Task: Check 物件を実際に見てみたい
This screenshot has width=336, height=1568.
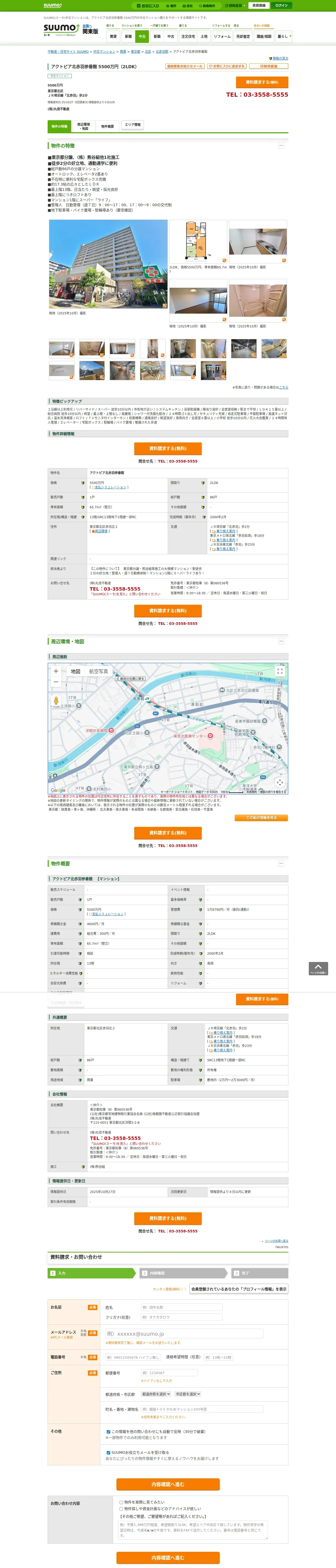Action: pos(121,1502)
